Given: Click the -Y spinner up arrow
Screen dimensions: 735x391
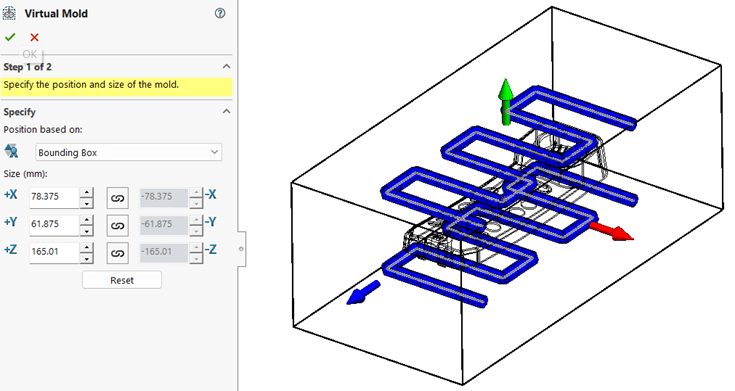Looking at the screenshot, I should (196, 220).
